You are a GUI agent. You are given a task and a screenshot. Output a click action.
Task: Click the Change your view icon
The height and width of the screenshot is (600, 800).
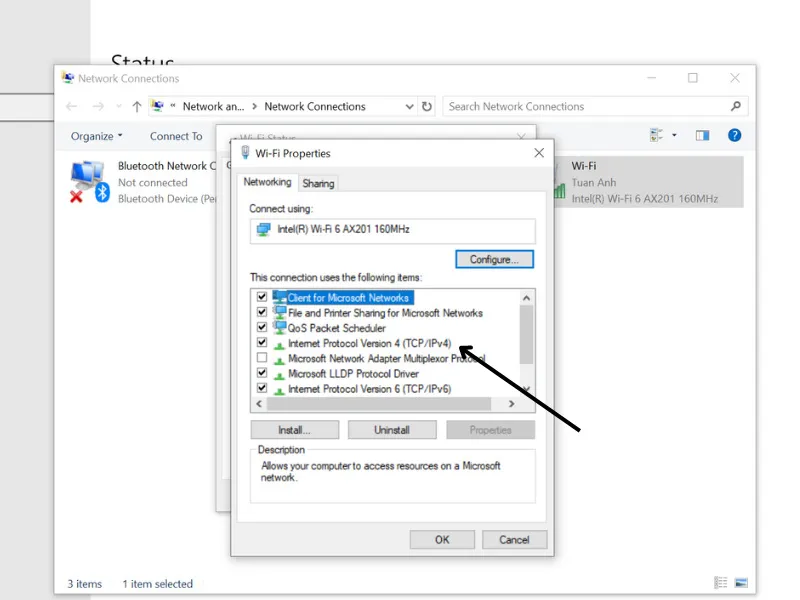[x=656, y=135]
